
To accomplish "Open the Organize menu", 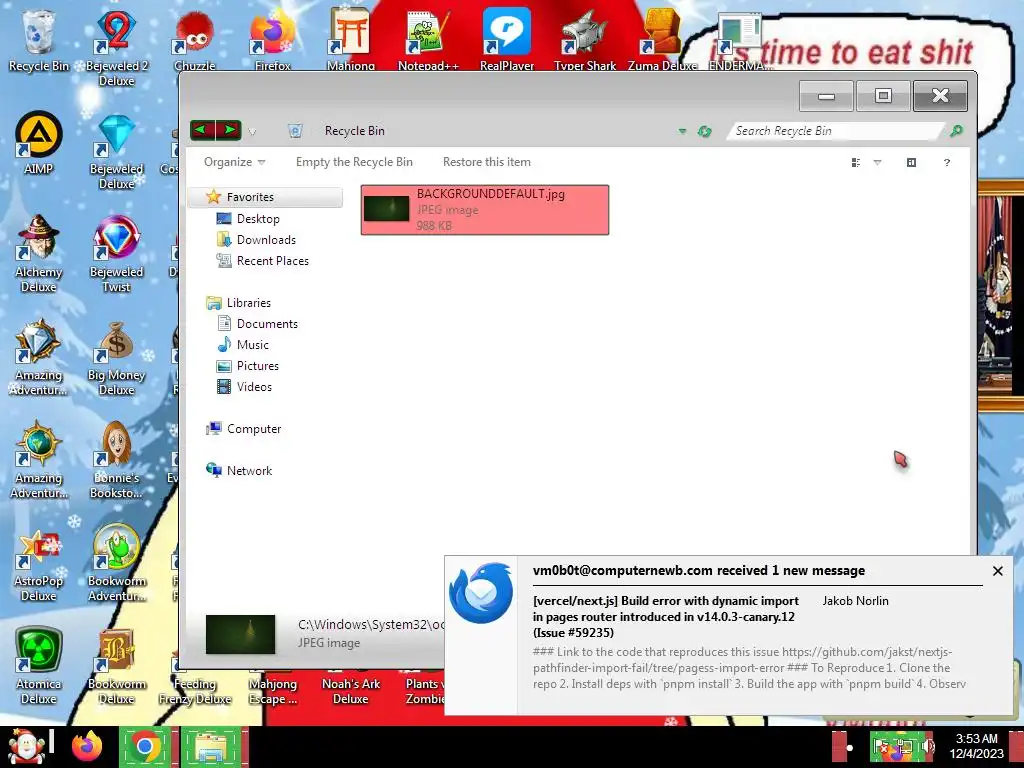I will tap(234, 162).
